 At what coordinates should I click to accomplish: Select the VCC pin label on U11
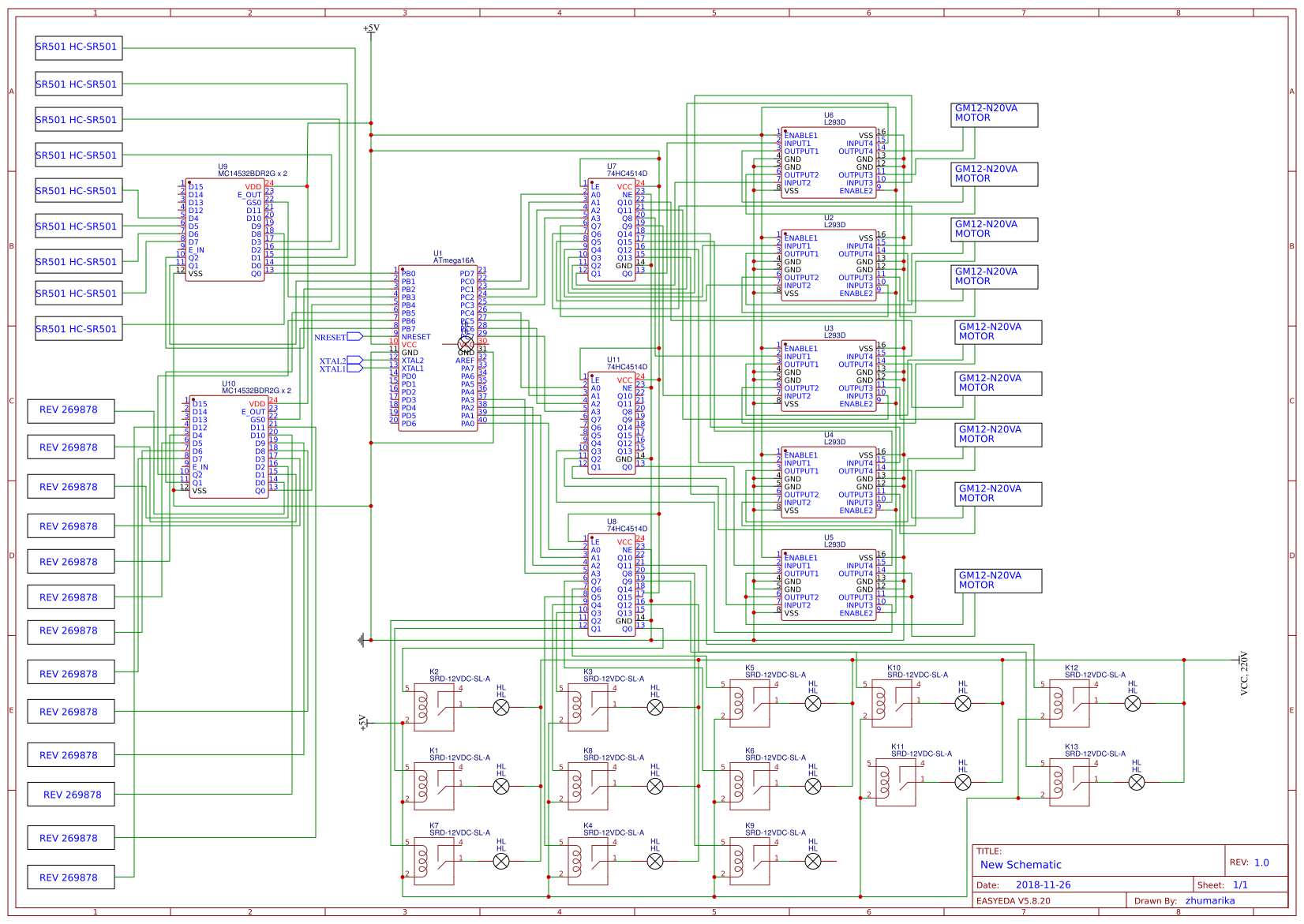pos(623,378)
